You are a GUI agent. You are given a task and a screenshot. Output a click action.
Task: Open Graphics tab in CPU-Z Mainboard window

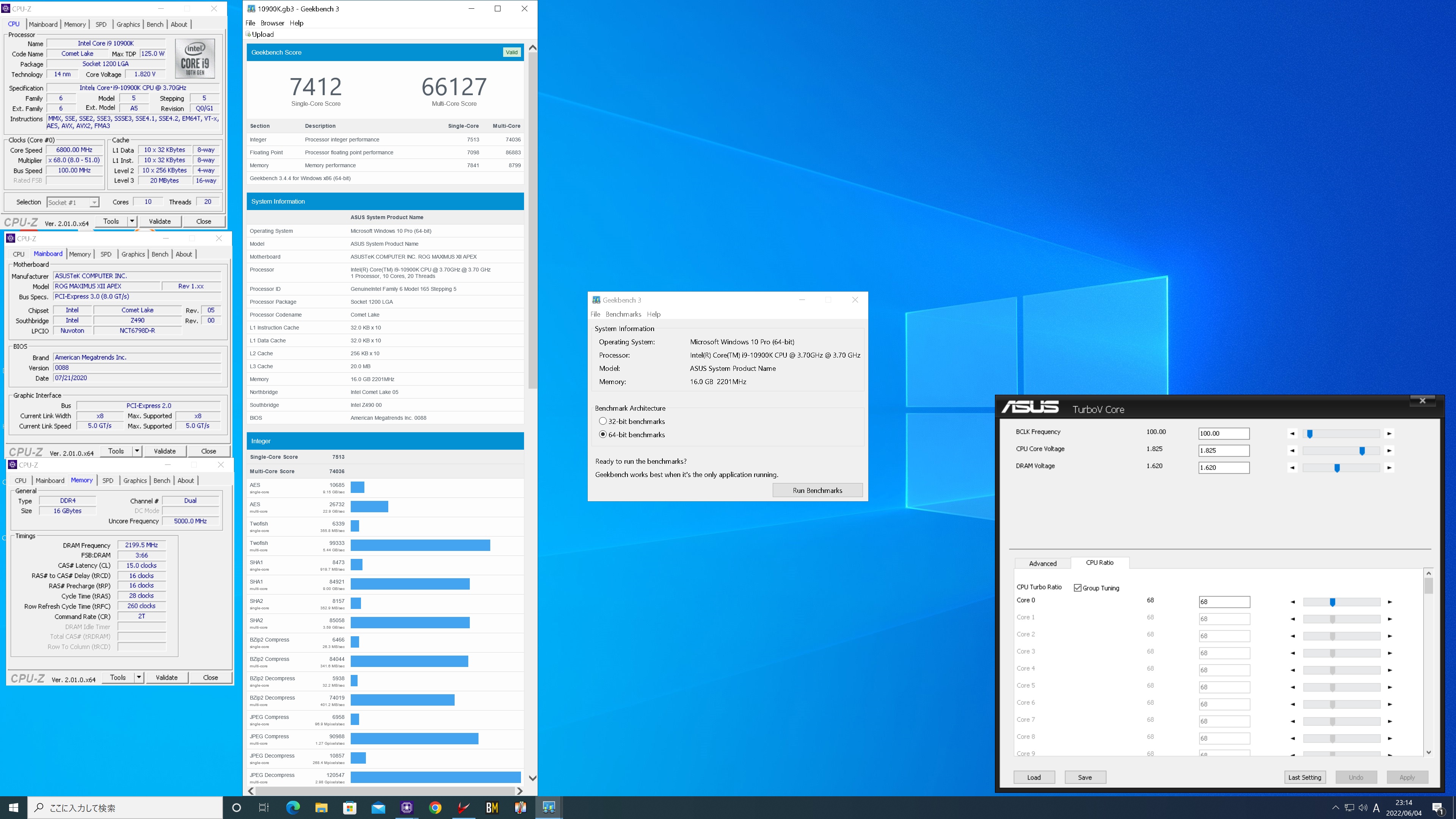[x=133, y=254]
